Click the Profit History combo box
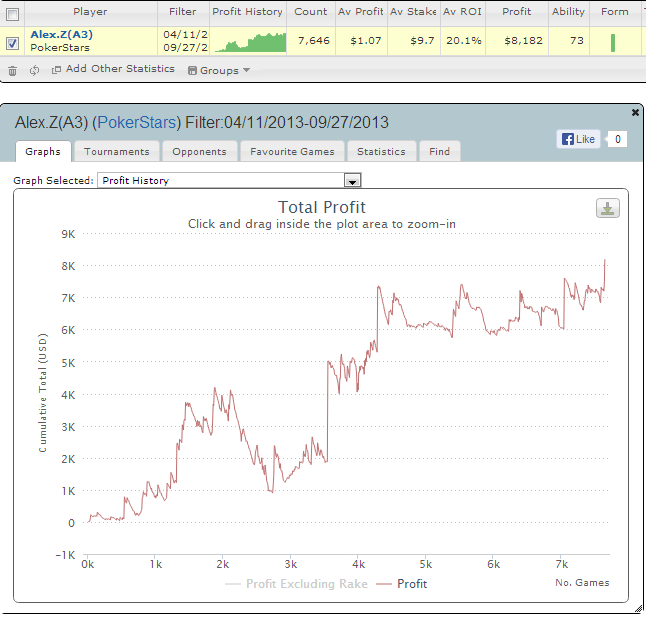The width and height of the screenshot is (646, 617). click(x=229, y=180)
